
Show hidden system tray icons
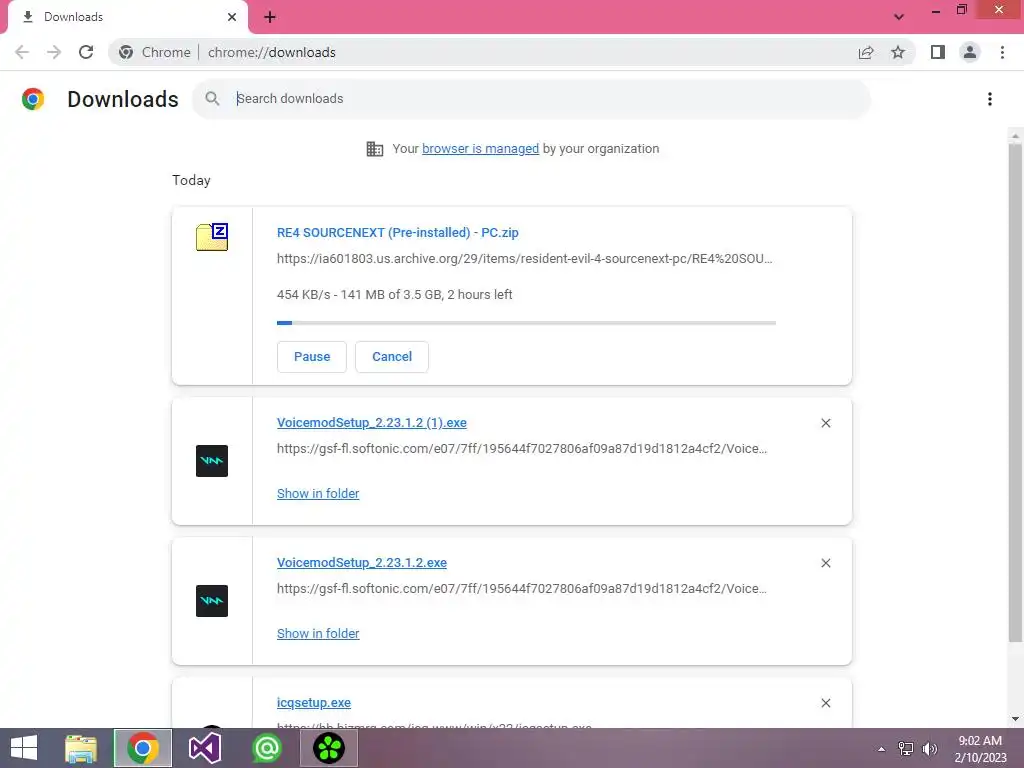pyautogui.click(x=882, y=749)
